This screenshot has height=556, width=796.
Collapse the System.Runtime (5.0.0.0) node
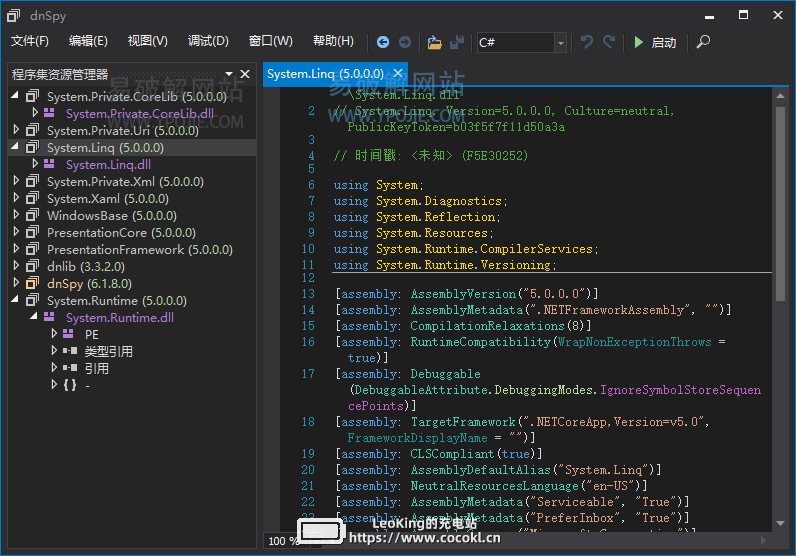[15, 300]
